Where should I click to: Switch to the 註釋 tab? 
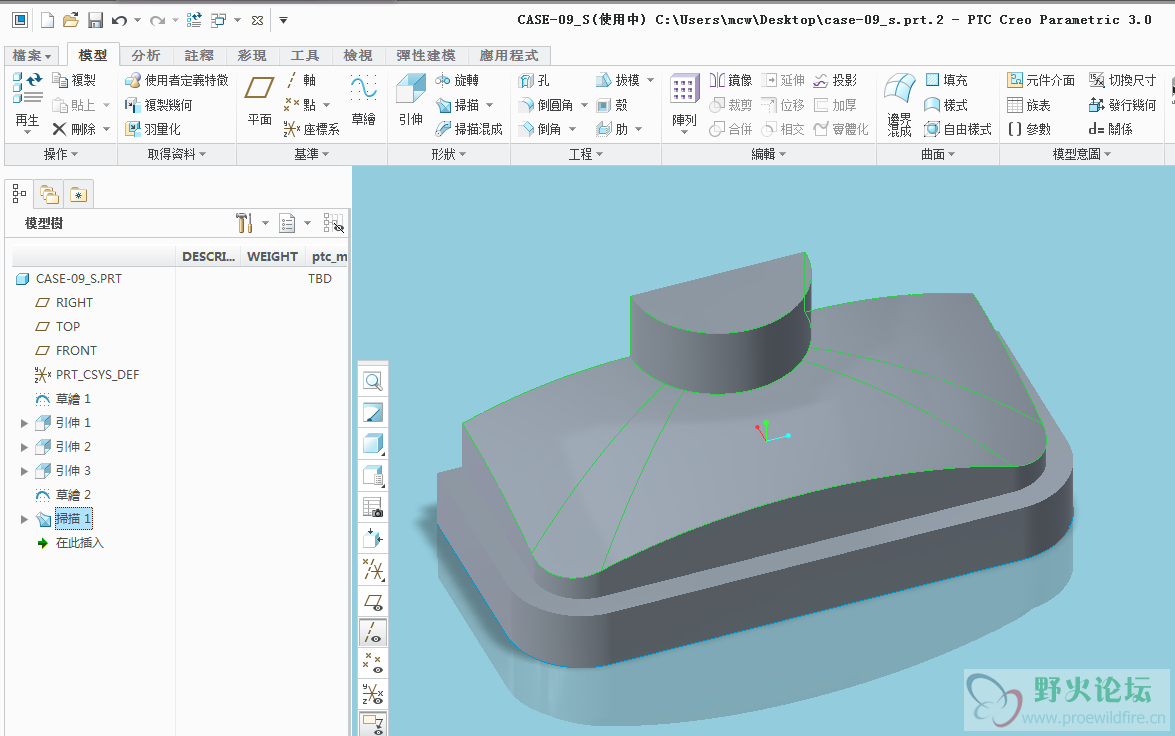click(199, 55)
